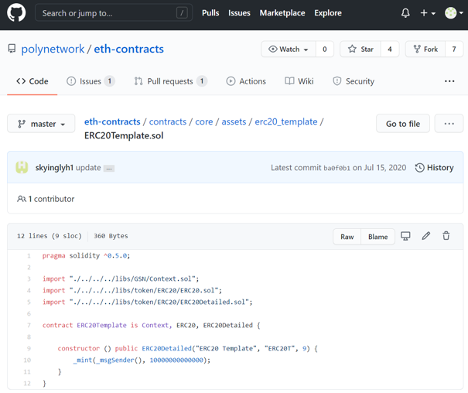Click the skyinglyh1 avatar image
Viewport: 468px width, 393px height.
[22, 167]
